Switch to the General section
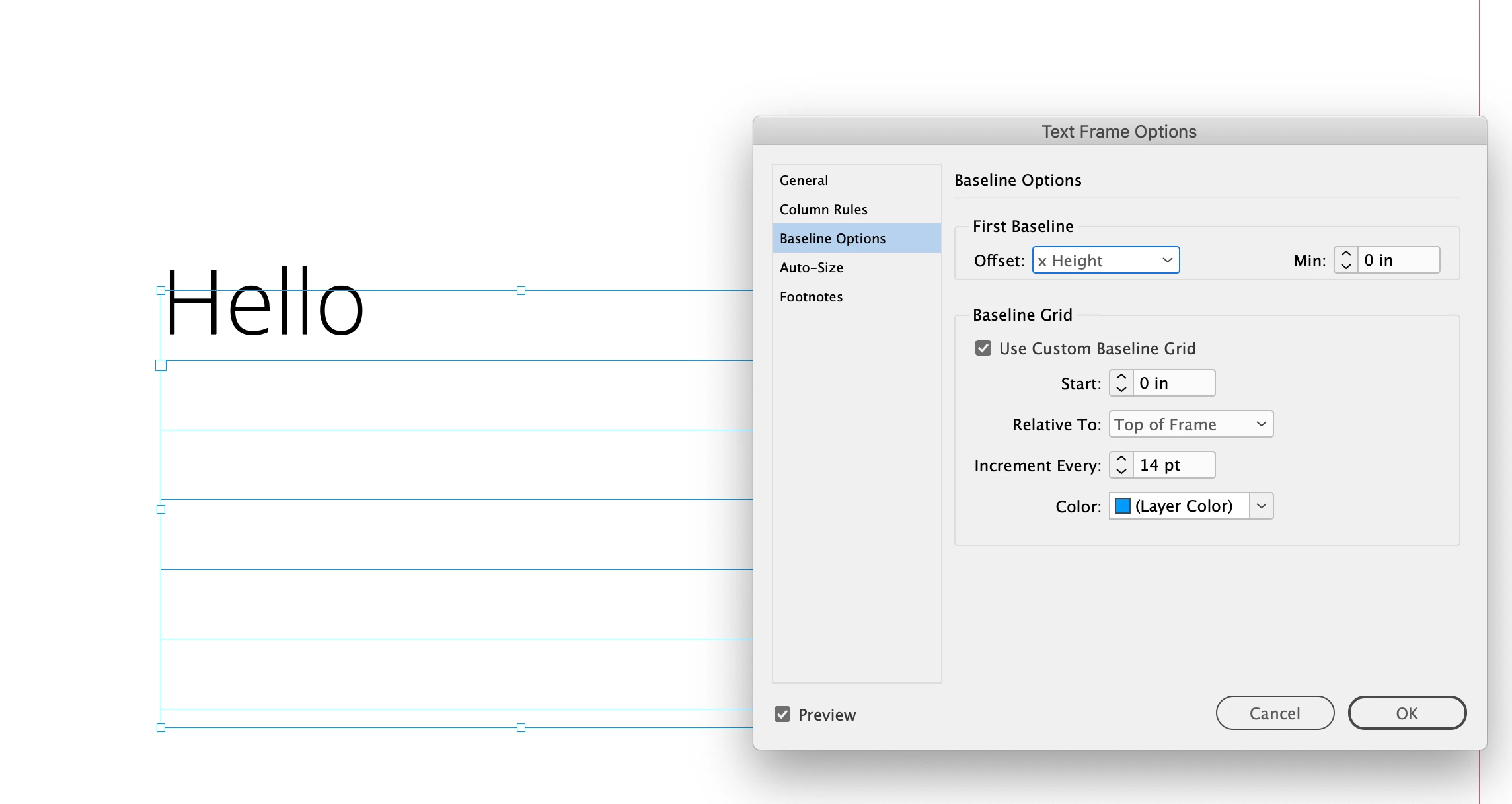The image size is (1512, 804). pos(804,181)
